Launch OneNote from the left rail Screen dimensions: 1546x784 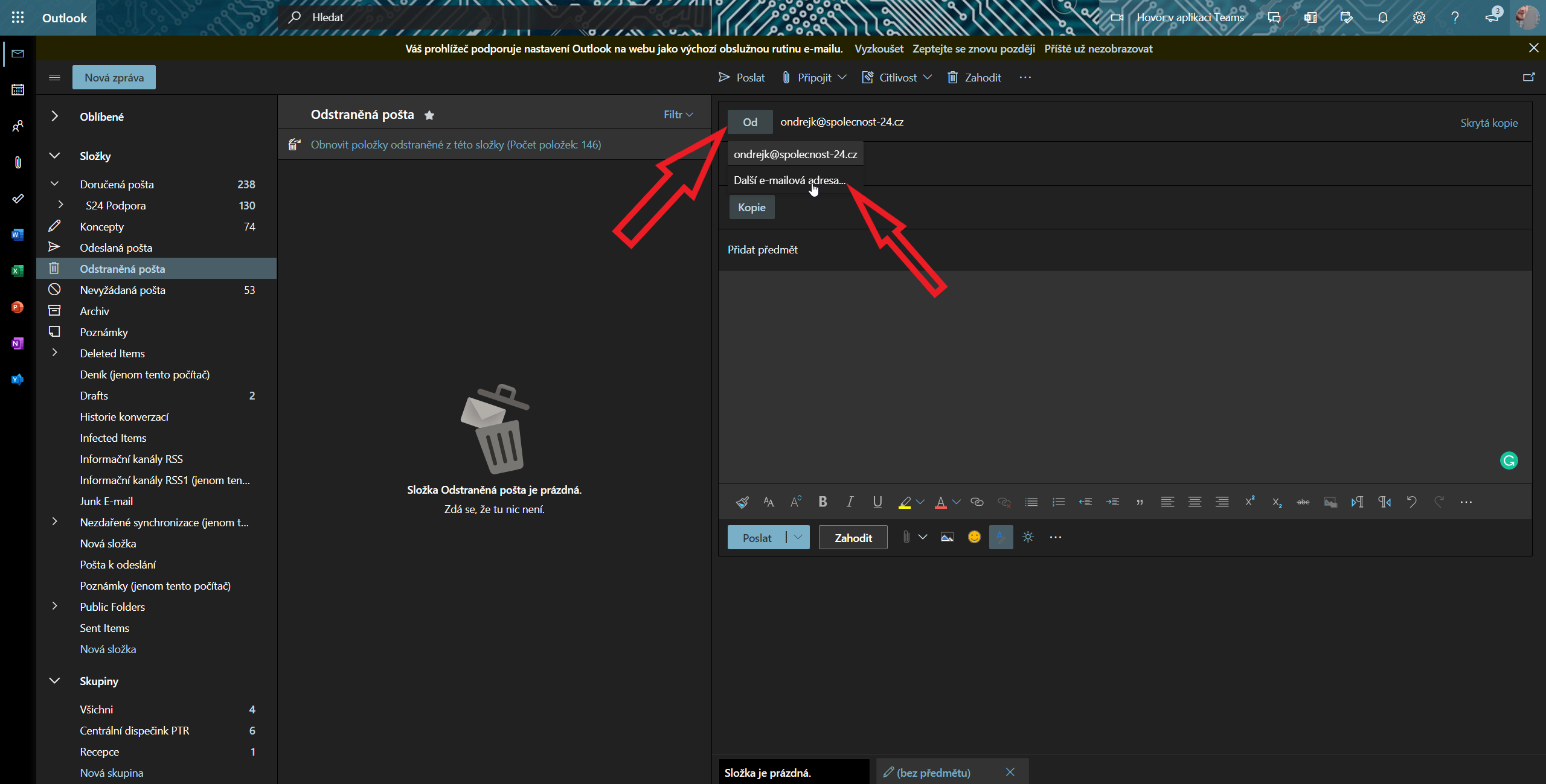tap(18, 343)
